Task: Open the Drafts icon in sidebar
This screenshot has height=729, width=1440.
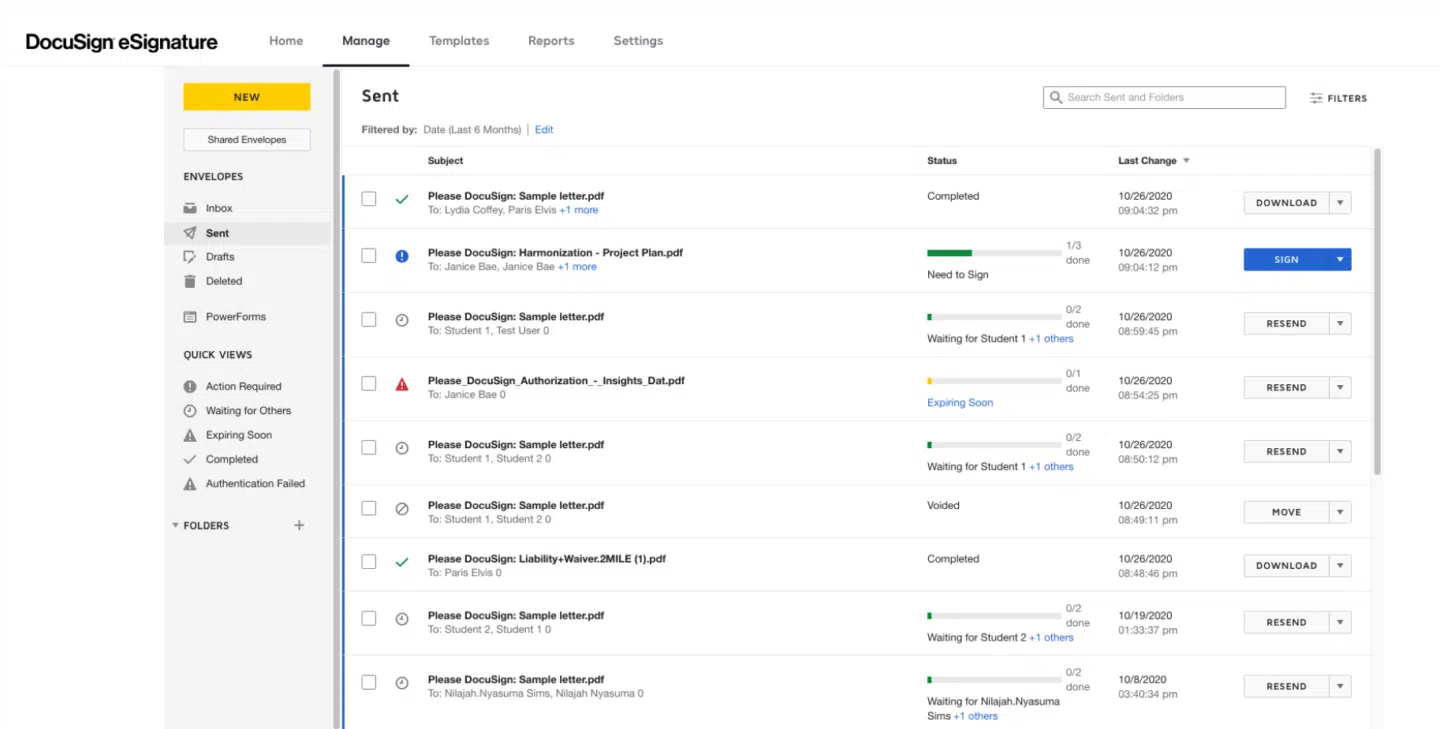Action: [190, 257]
